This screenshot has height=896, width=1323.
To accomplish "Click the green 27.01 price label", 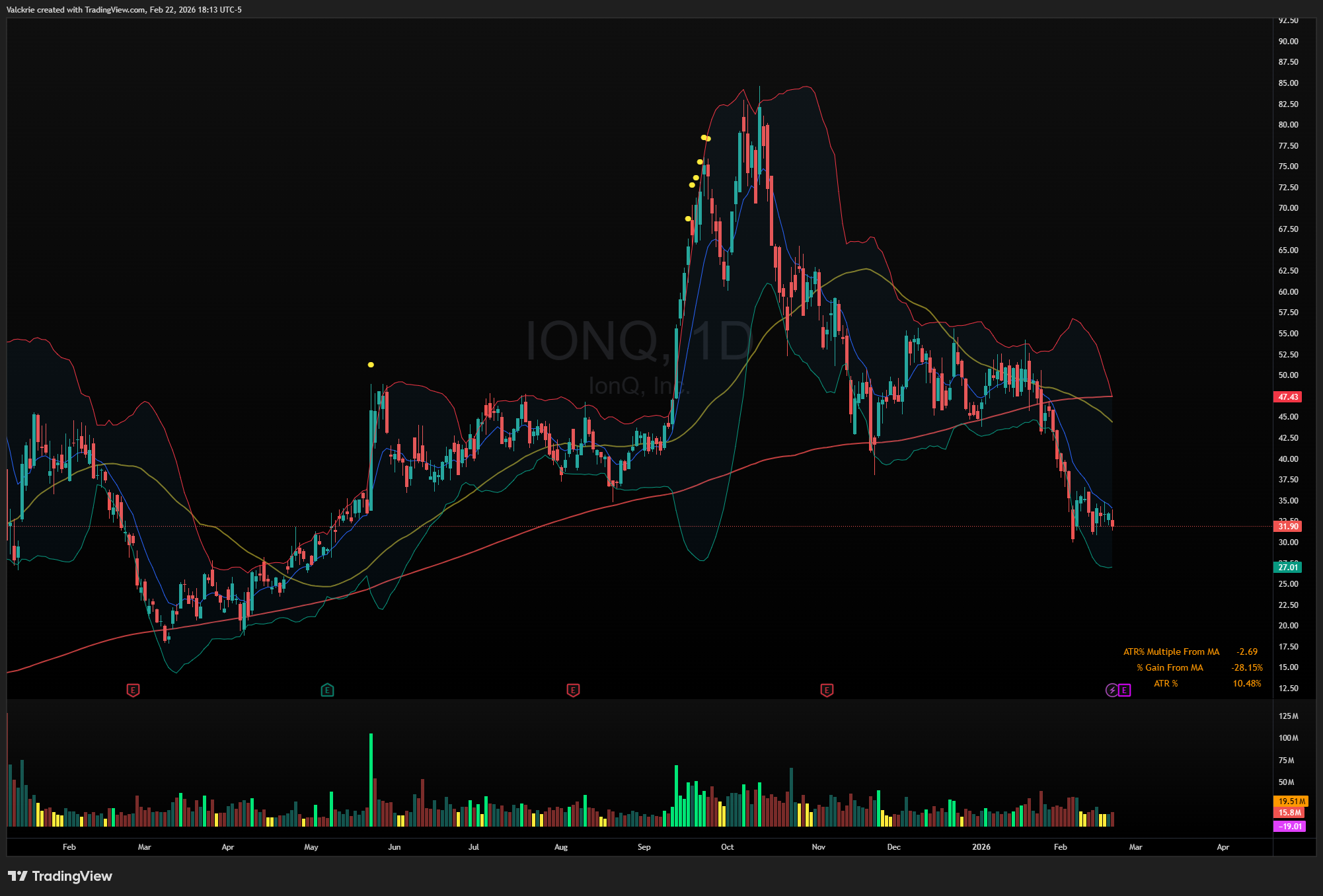I will click(x=1288, y=567).
